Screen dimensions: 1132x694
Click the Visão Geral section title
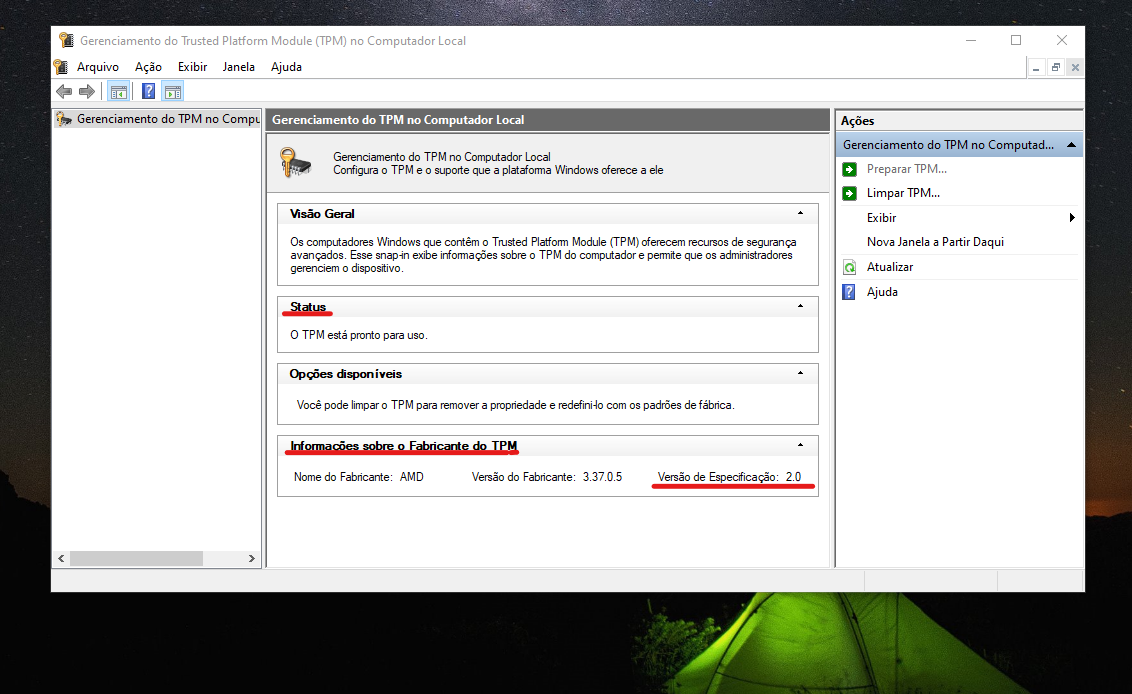coord(322,214)
